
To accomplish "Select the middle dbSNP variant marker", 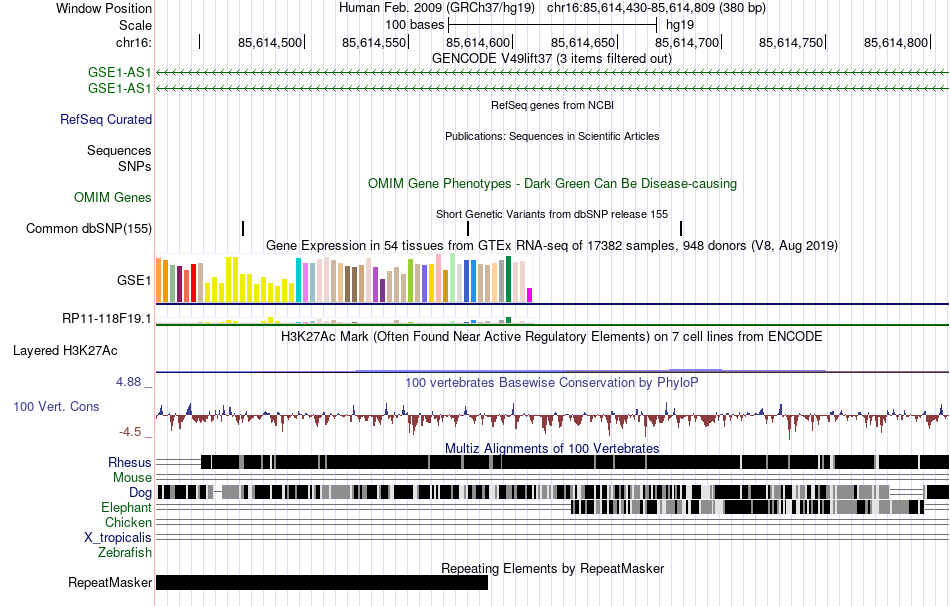I will click(x=468, y=228).
